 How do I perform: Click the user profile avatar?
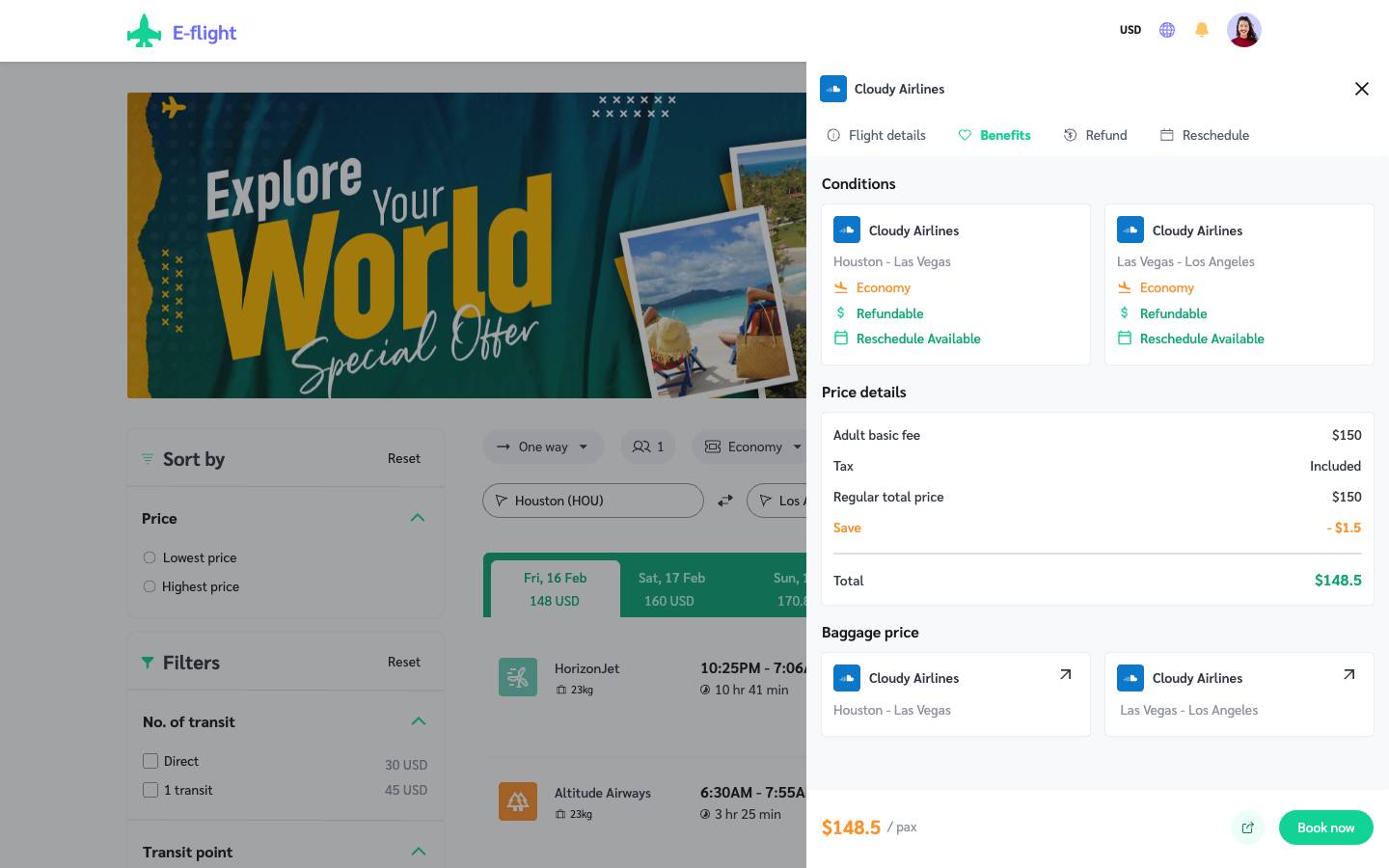(1243, 30)
